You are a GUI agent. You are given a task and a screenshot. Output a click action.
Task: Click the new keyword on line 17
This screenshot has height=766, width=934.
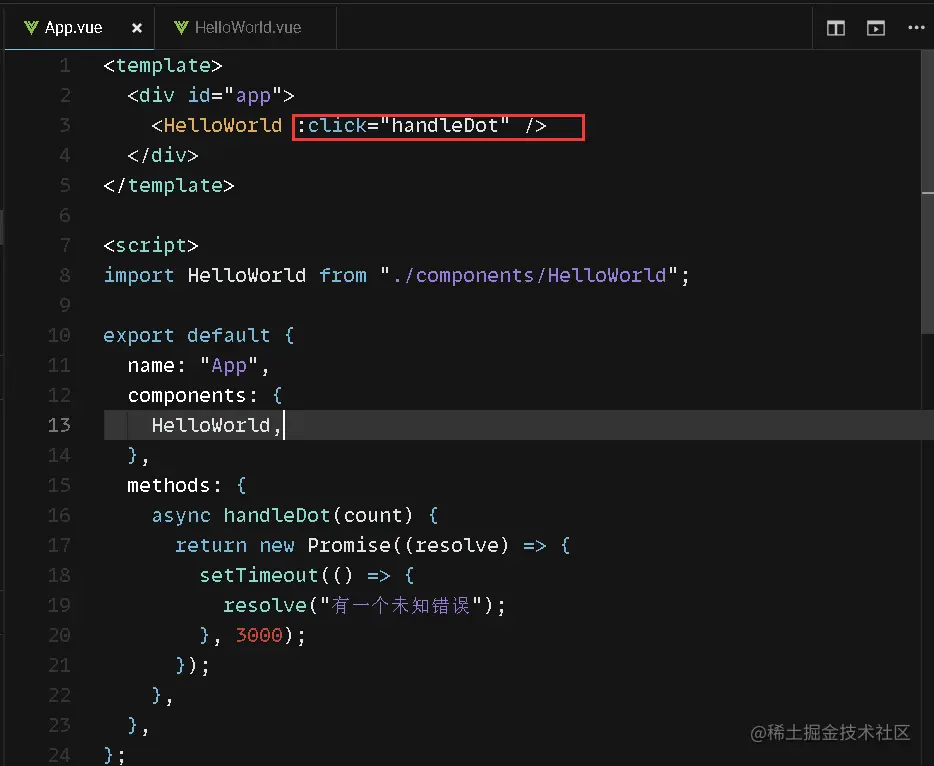tap(277, 545)
